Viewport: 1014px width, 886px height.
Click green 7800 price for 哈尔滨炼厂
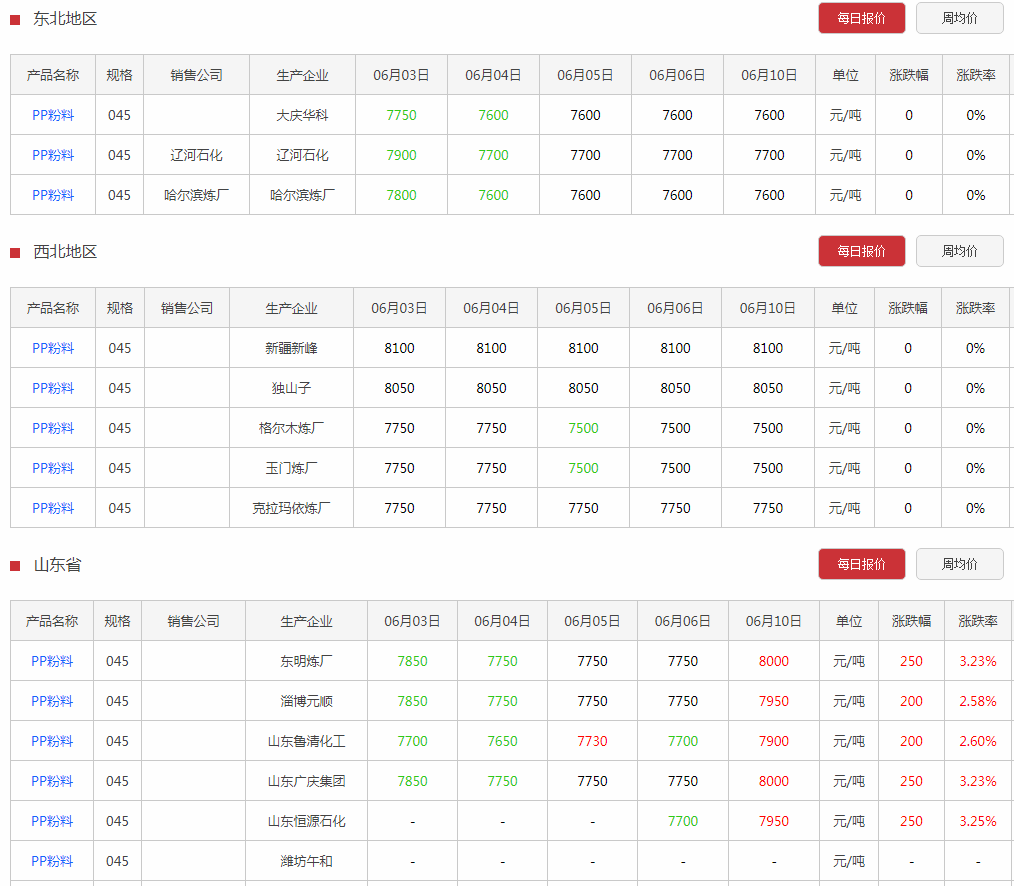point(401,195)
